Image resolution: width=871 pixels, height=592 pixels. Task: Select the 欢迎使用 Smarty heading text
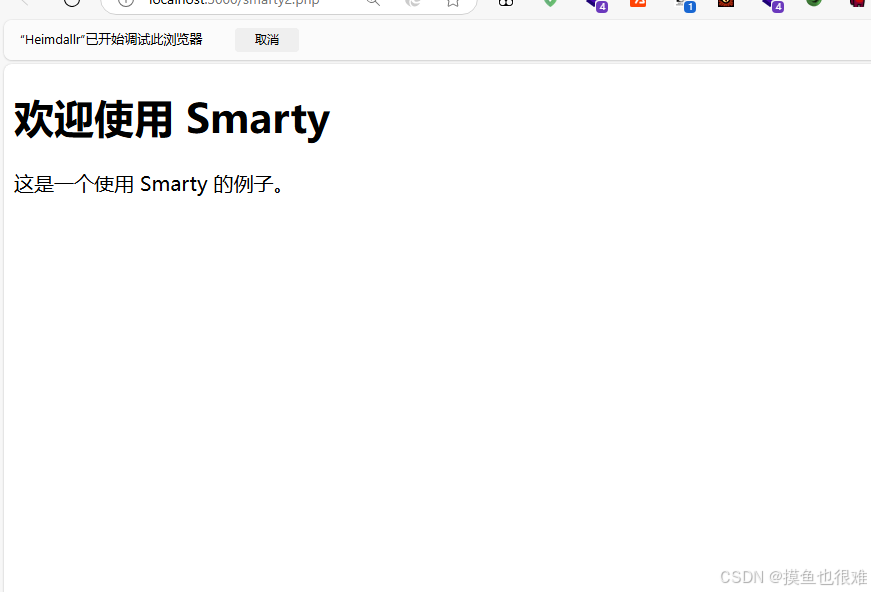click(171, 119)
